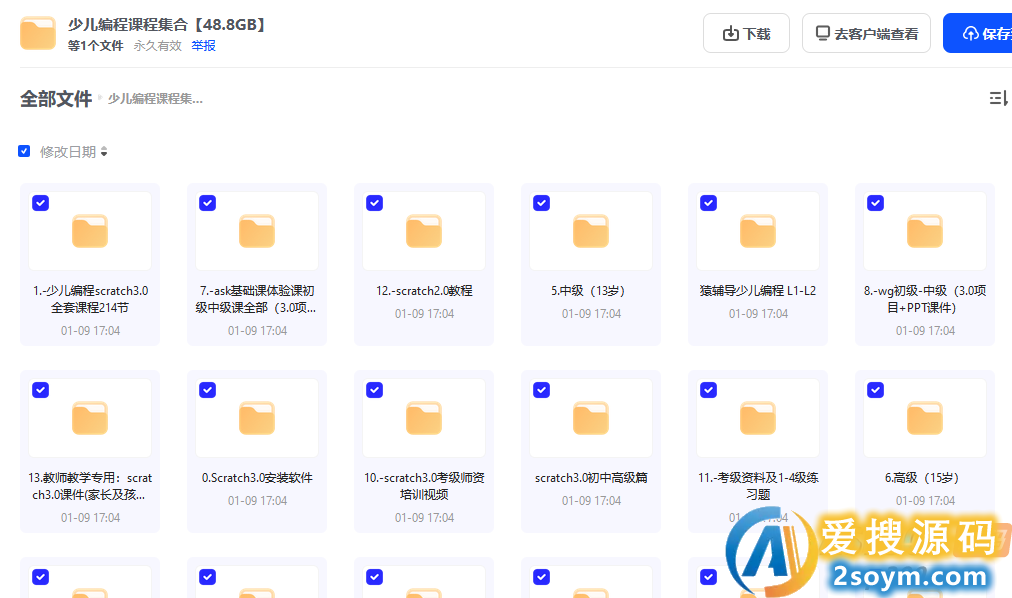
Task: Uncheck the 10.-scratch3.0考级师资培训视频 checkbox
Action: (x=374, y=390)
